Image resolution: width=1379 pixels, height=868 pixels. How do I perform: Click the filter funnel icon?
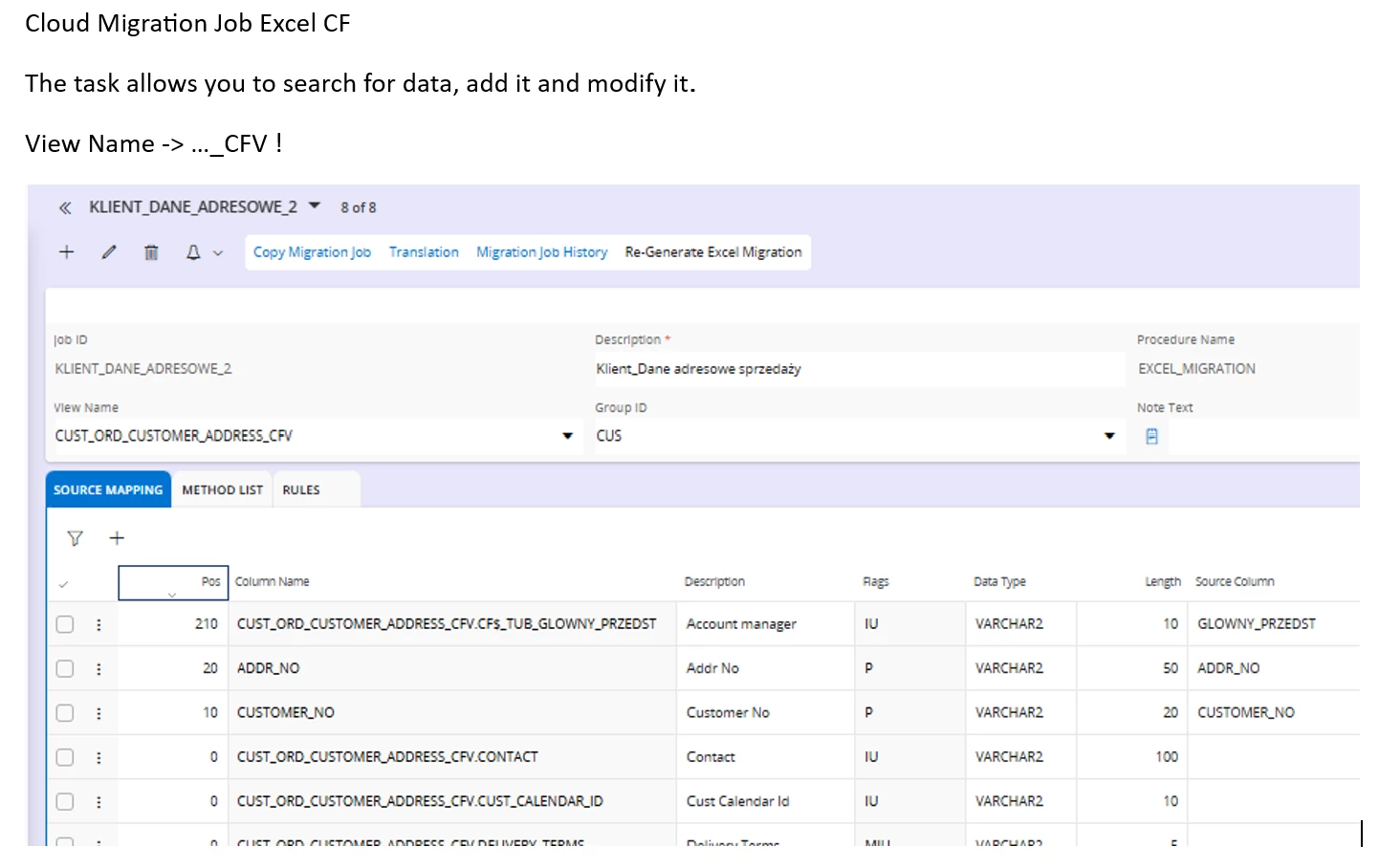75,538
